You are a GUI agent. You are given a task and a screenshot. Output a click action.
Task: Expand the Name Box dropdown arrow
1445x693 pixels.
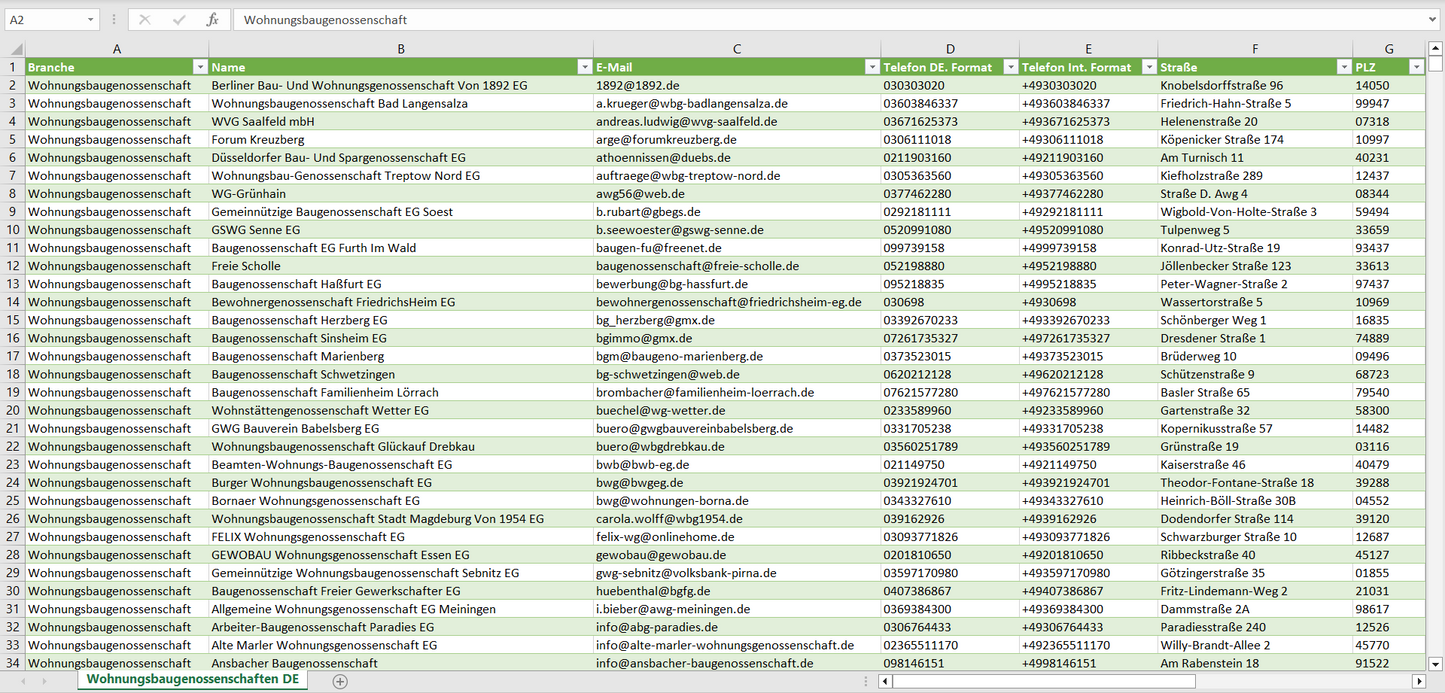[90, 20]
